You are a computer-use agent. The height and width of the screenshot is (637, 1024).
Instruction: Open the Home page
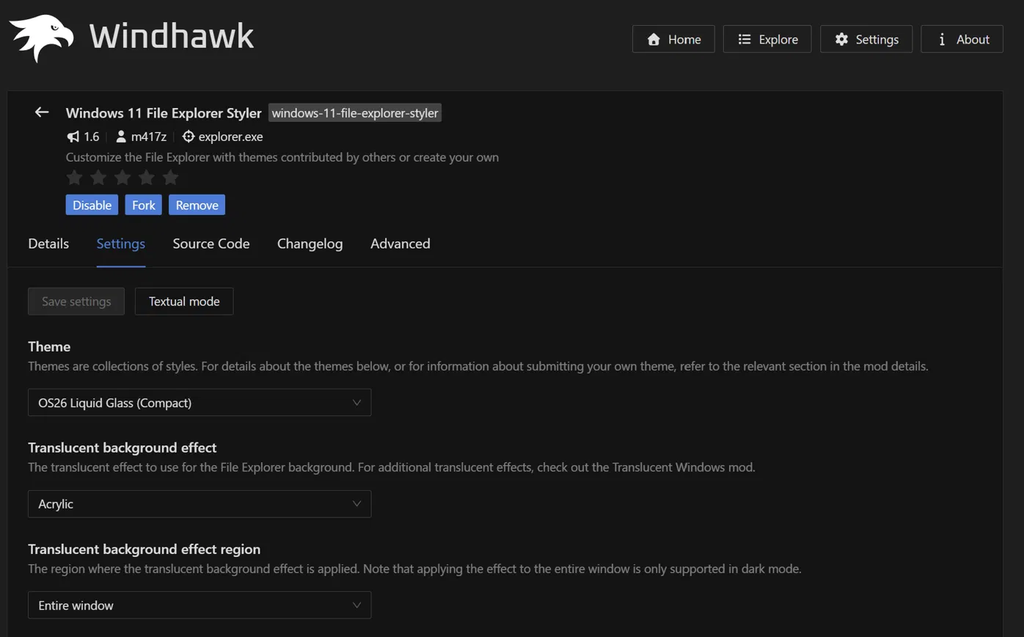click(673, 39)
